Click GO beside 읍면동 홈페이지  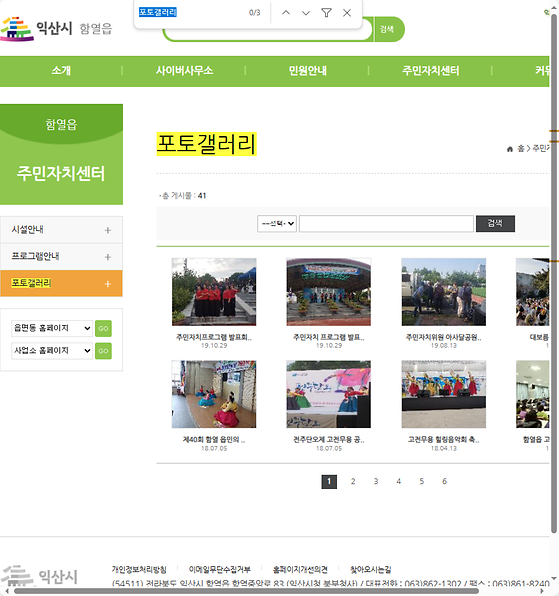tap(103, 328)
